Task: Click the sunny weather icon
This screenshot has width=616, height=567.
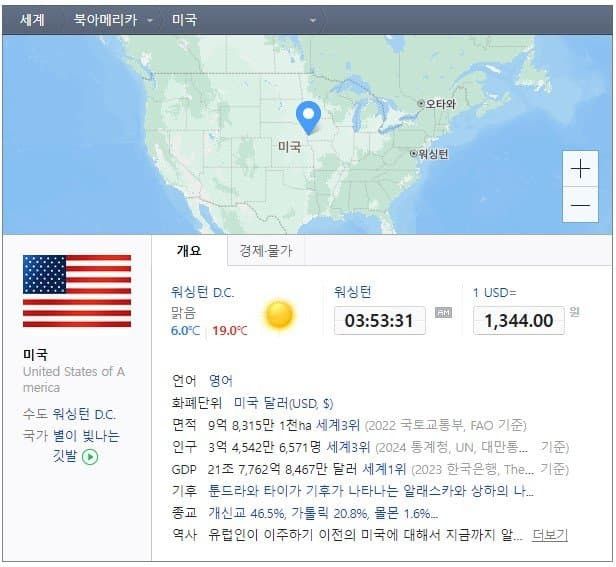Action: point(279,315)
